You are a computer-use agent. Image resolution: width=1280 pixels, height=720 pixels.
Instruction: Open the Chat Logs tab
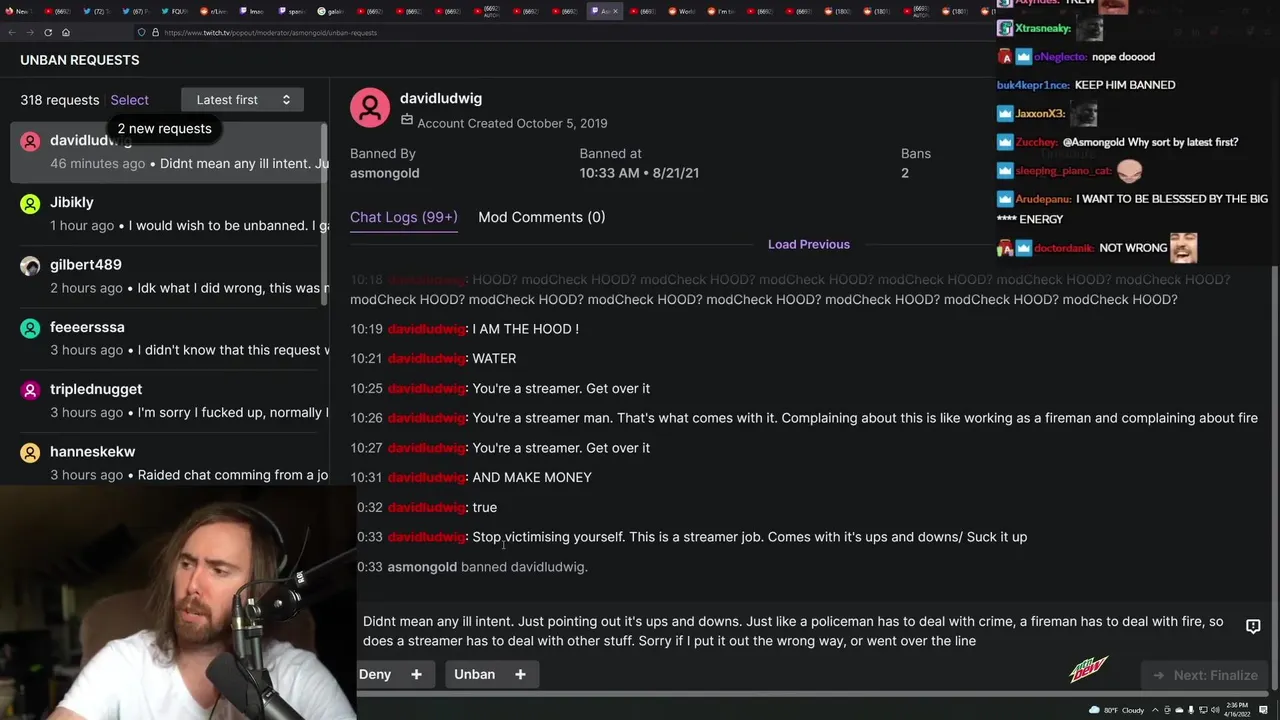404,217
